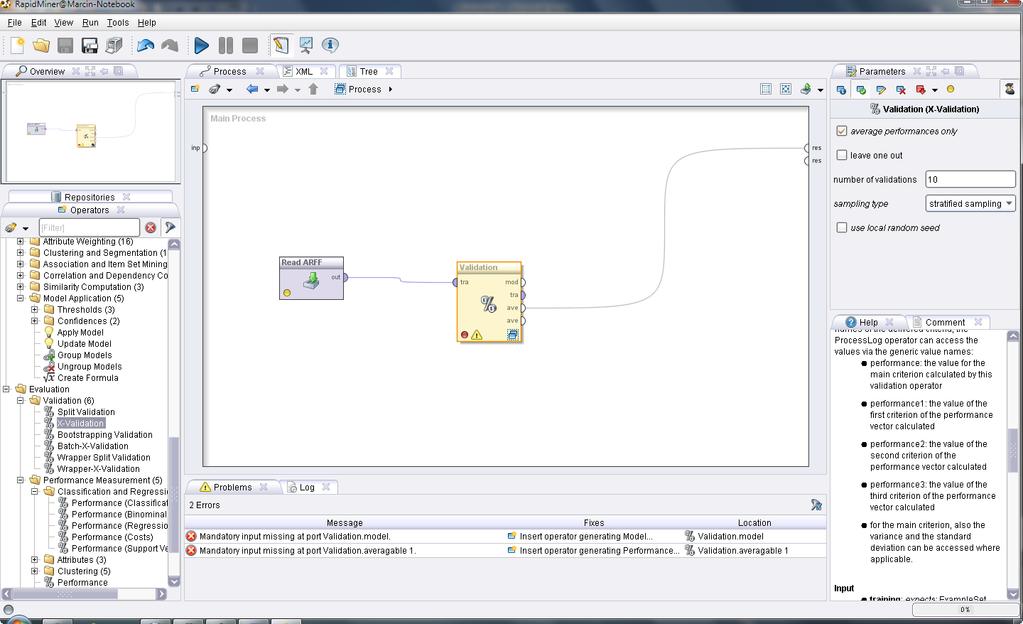The width and height of the screenshot is (1023, 624).
Task: Click the 0% progress bar in status bar
Action: coord(964,610)
